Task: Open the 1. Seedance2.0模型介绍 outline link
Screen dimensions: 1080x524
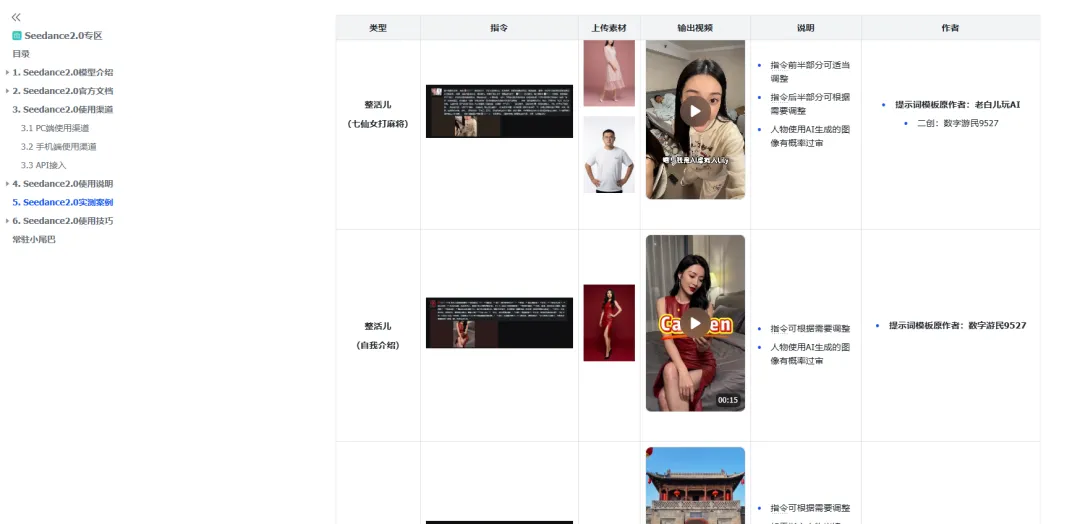Action: (63, 72)
